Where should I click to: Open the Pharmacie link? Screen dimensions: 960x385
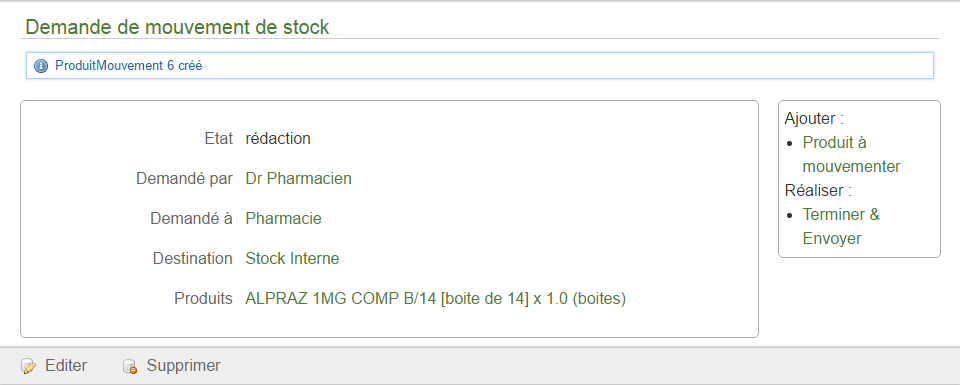[x=283, y=219]
